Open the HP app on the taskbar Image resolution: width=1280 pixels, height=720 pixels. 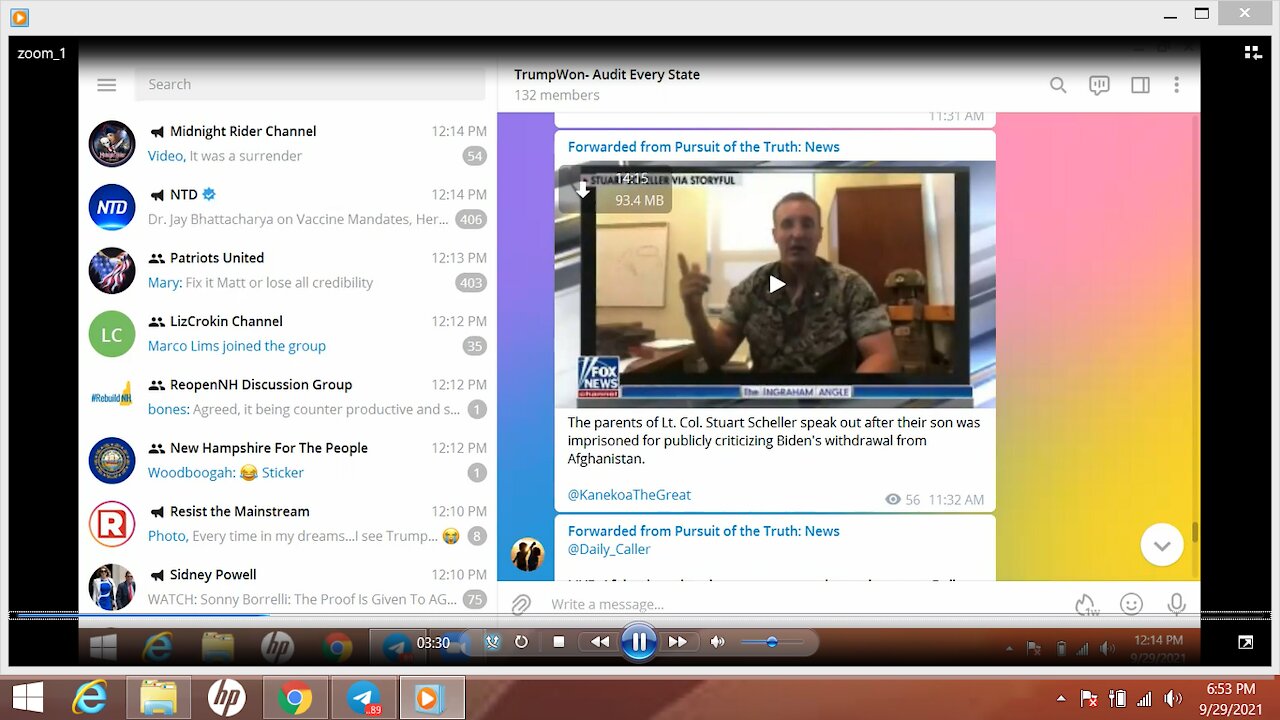[x=226, y=697]
